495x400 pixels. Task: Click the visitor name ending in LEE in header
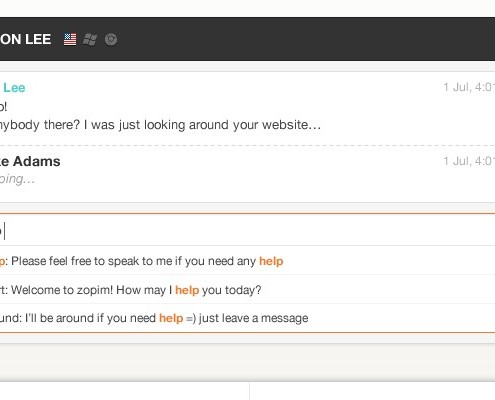click(26, 39)
